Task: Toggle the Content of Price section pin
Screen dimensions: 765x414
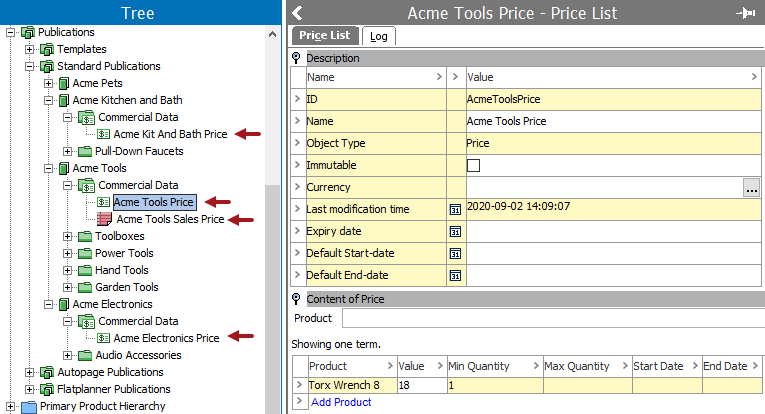Action: coord(296,299)
